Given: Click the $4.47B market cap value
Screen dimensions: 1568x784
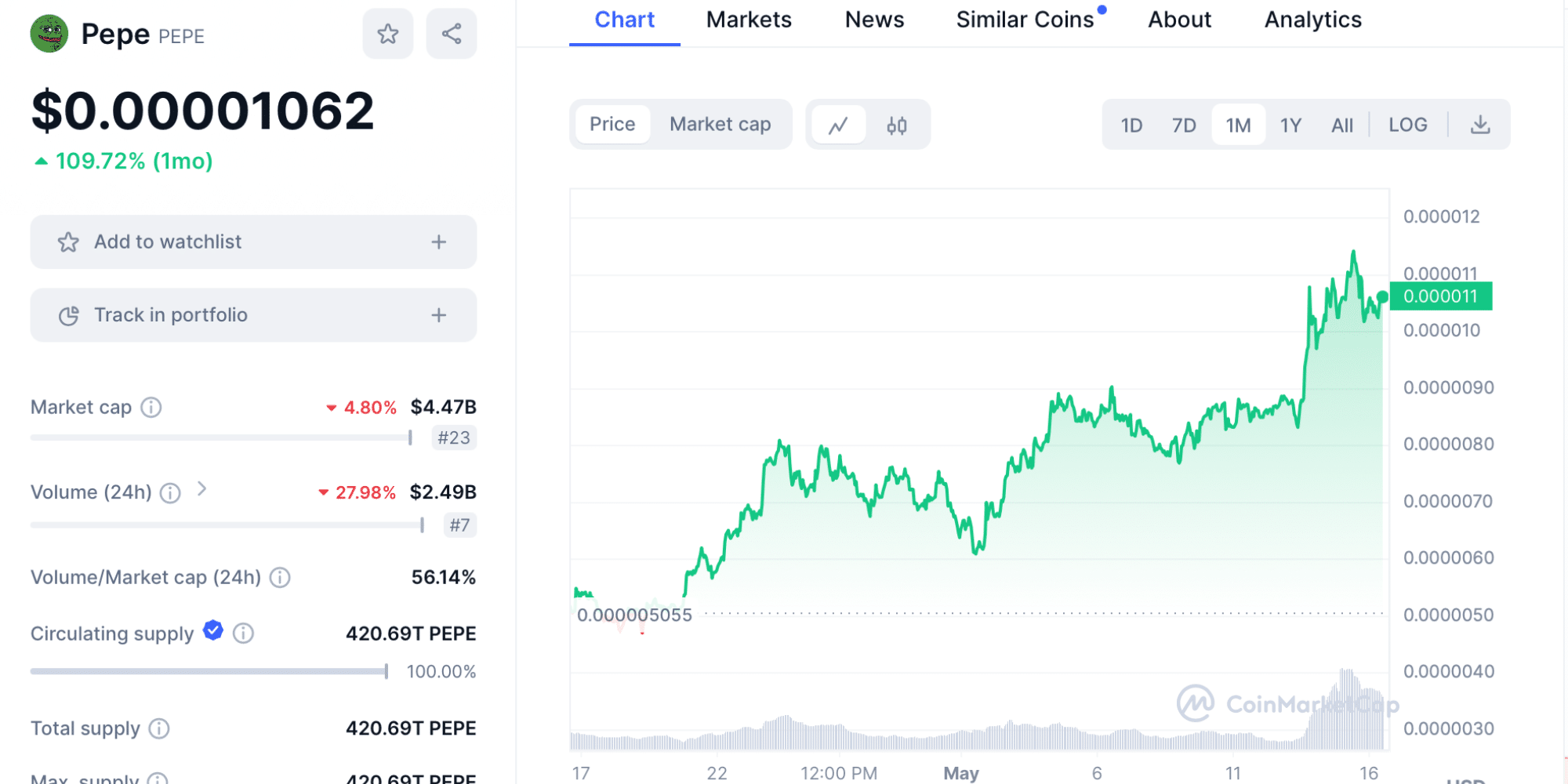Looking at the screenshot, I should click(x=444, y=407).
